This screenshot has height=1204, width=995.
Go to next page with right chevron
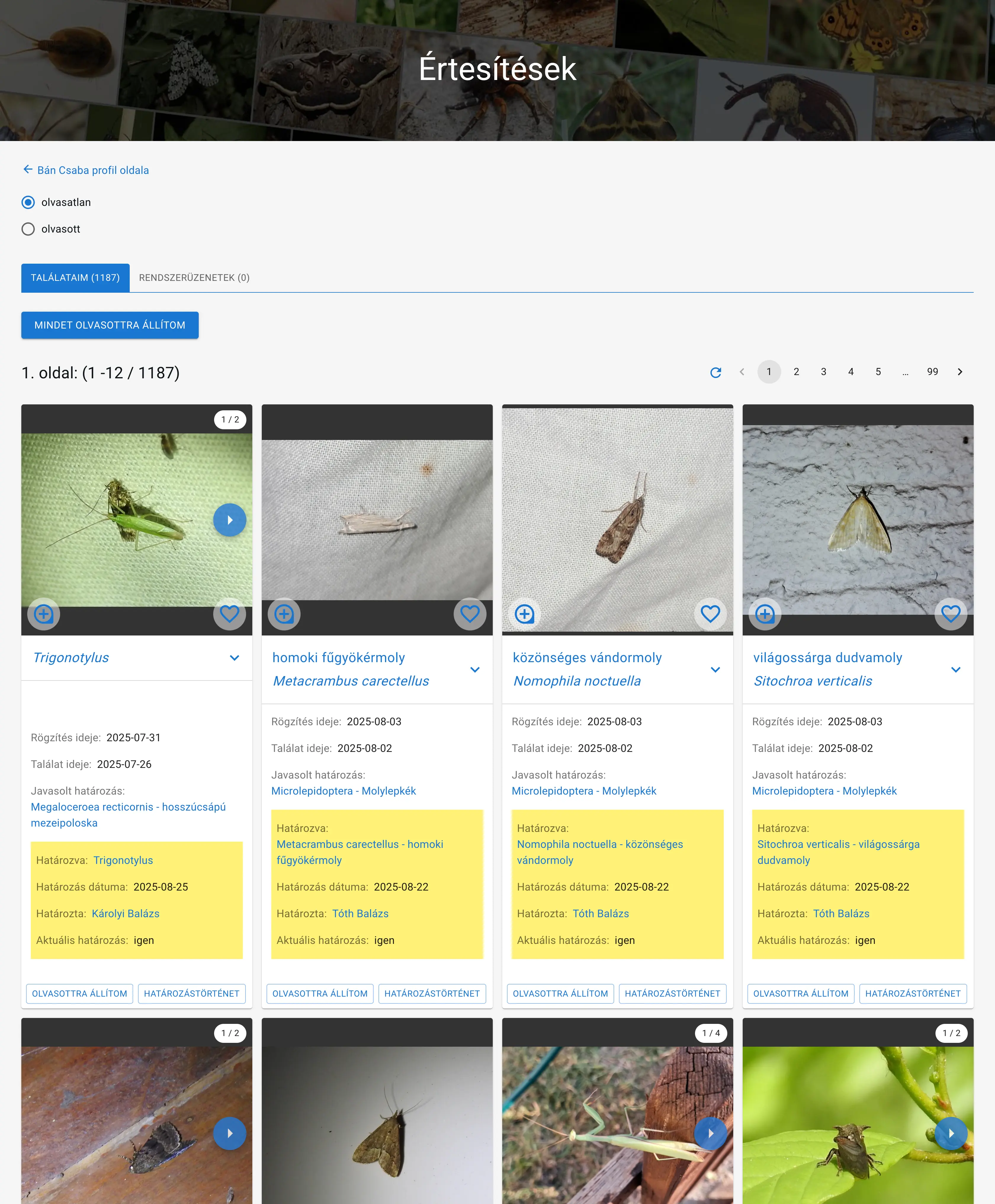pos(959,372)
